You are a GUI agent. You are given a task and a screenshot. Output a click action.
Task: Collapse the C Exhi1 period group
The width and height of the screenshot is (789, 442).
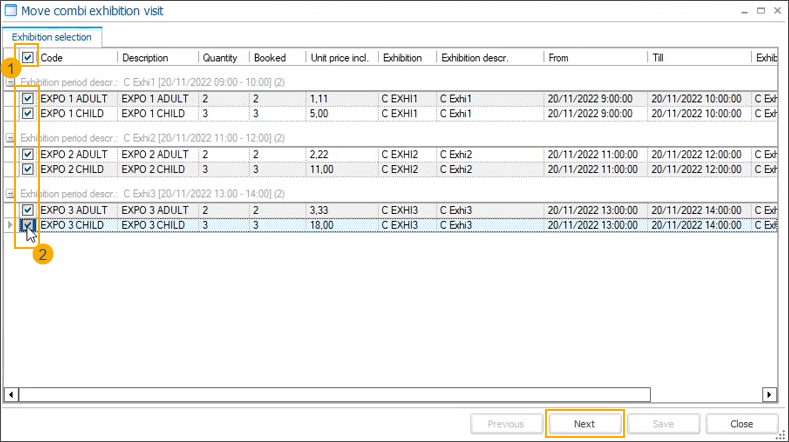[x=10, y=82]
